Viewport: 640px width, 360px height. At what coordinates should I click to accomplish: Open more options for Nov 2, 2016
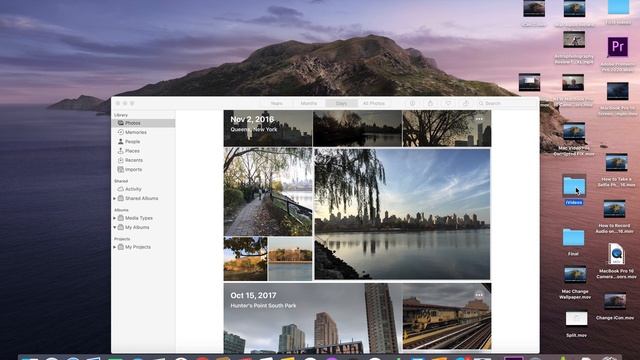click(479, 119)
